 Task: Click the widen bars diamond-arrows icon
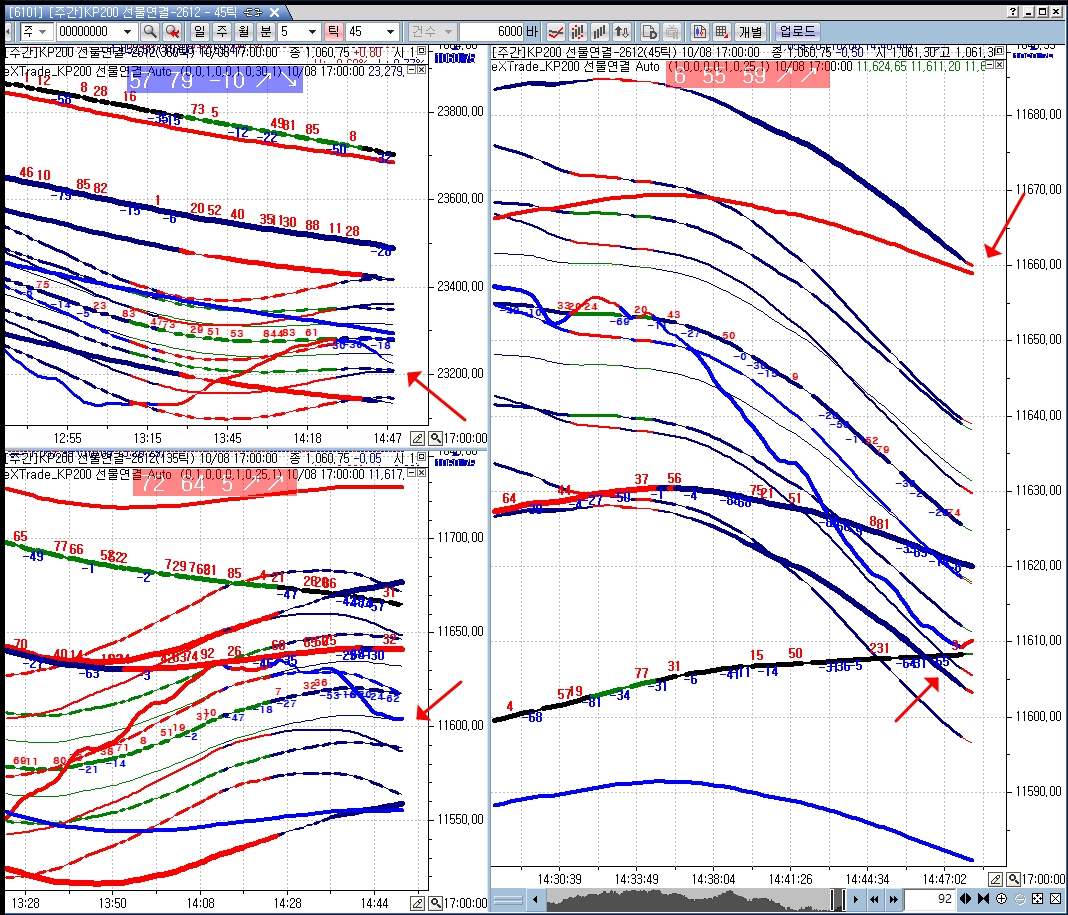pos(966,899)
